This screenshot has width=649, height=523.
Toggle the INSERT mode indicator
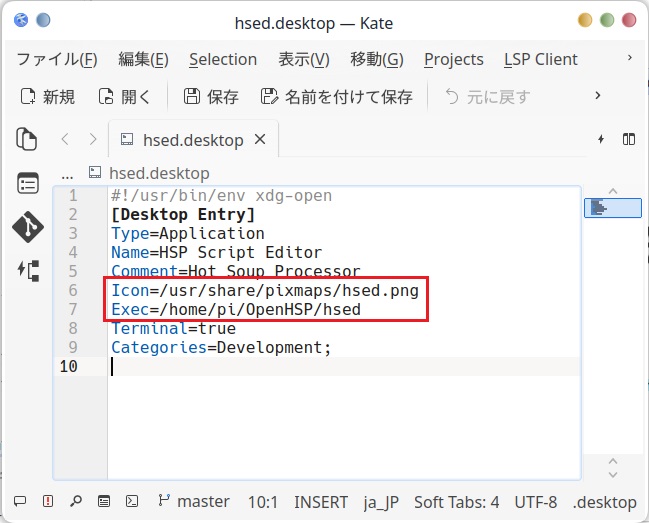tap(321, 502)
